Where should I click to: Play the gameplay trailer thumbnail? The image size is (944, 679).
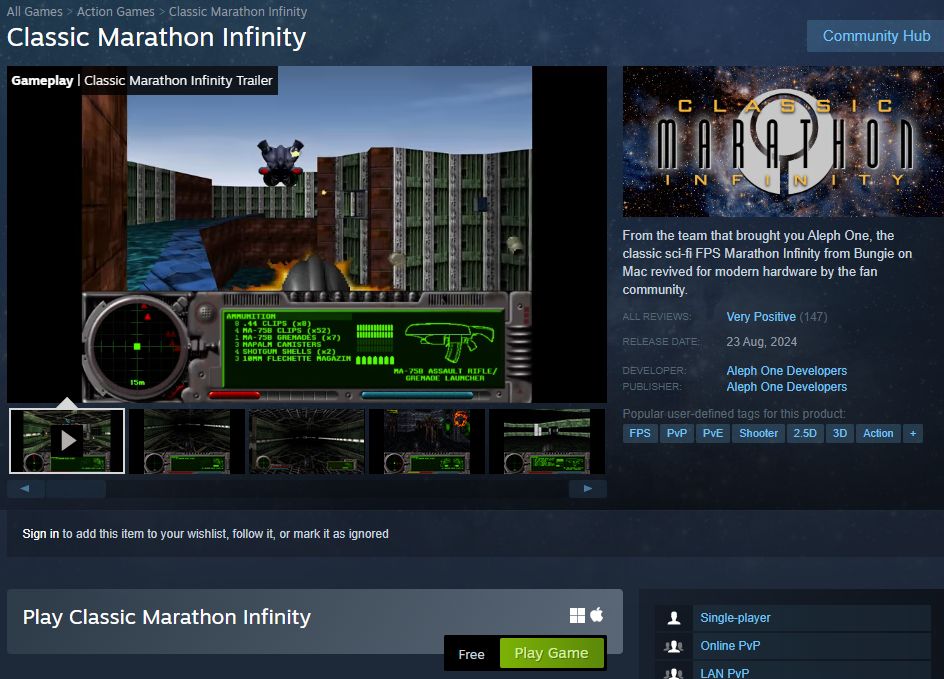click(x=67, y=441)
